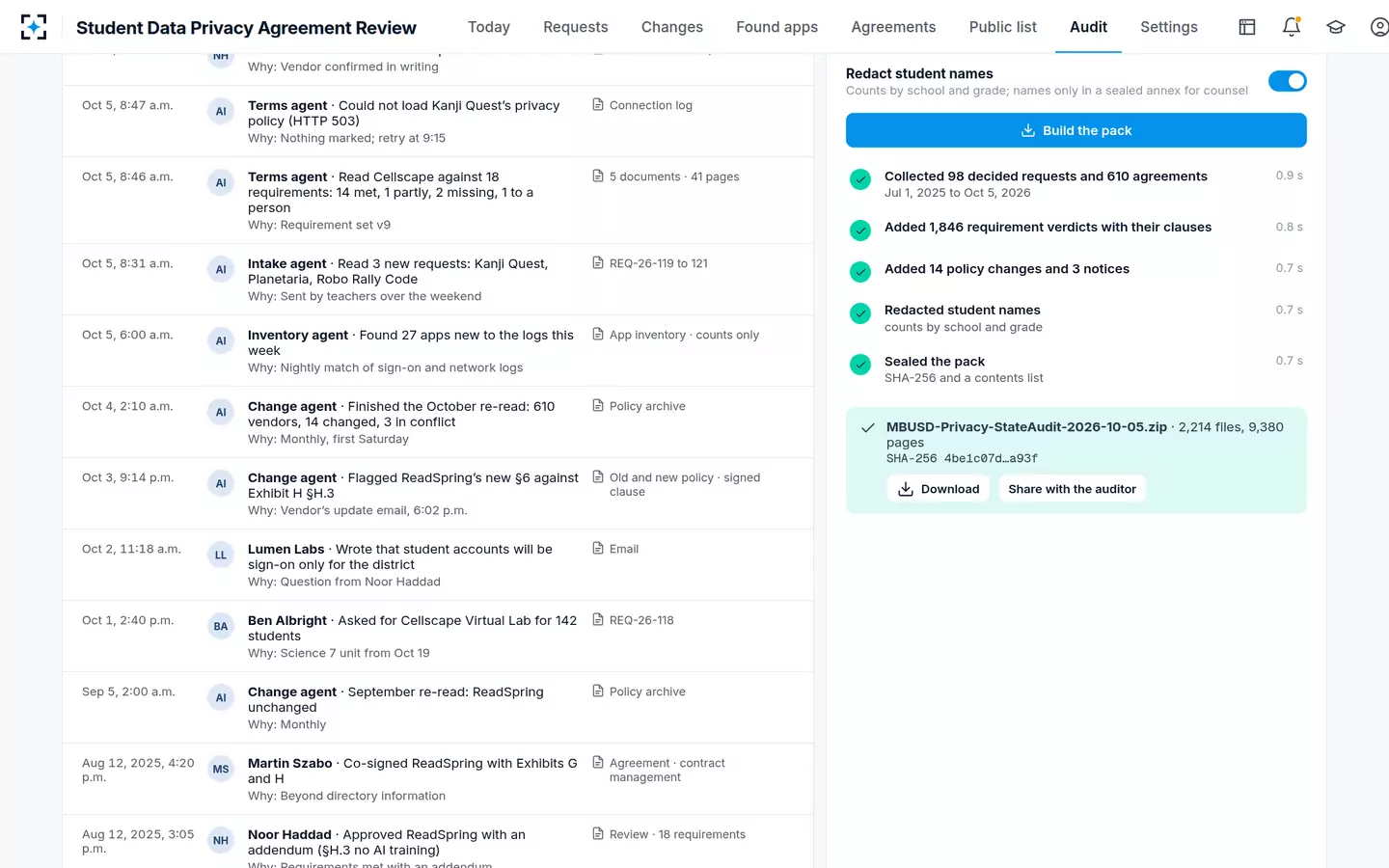Click Added 1,846 requirement verdicts step

1048,227
